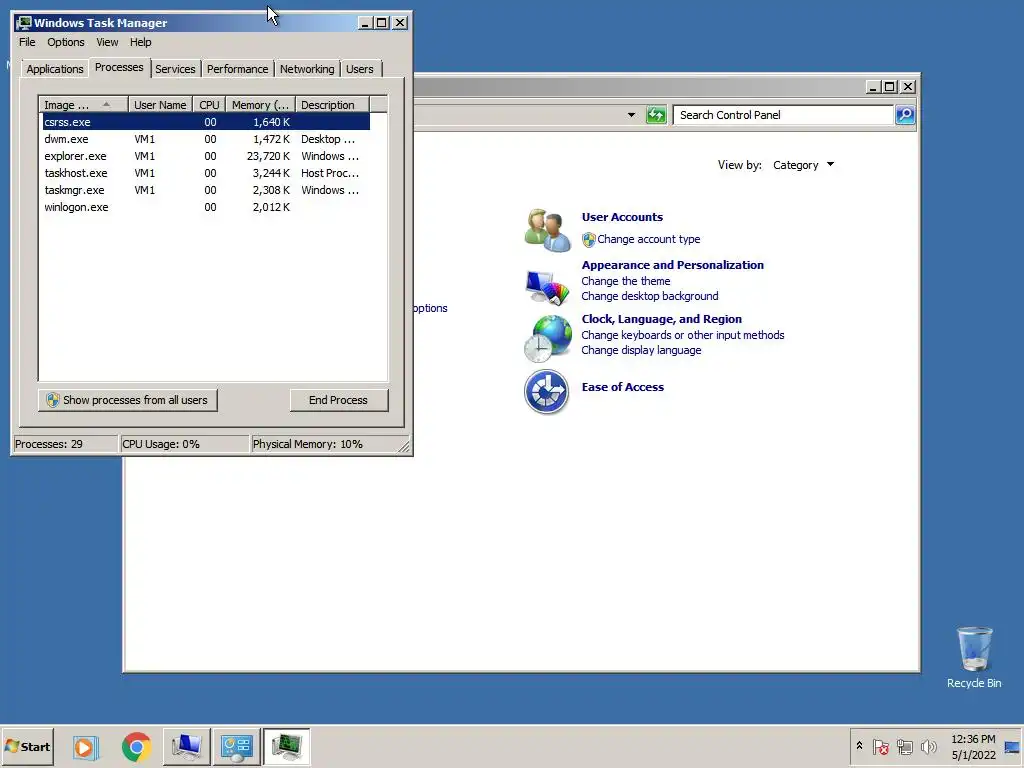This screenshot has height=768, width=1024.
Task: Switch to the Control Panel taskbar icon
Action: (x=236, y=746)
